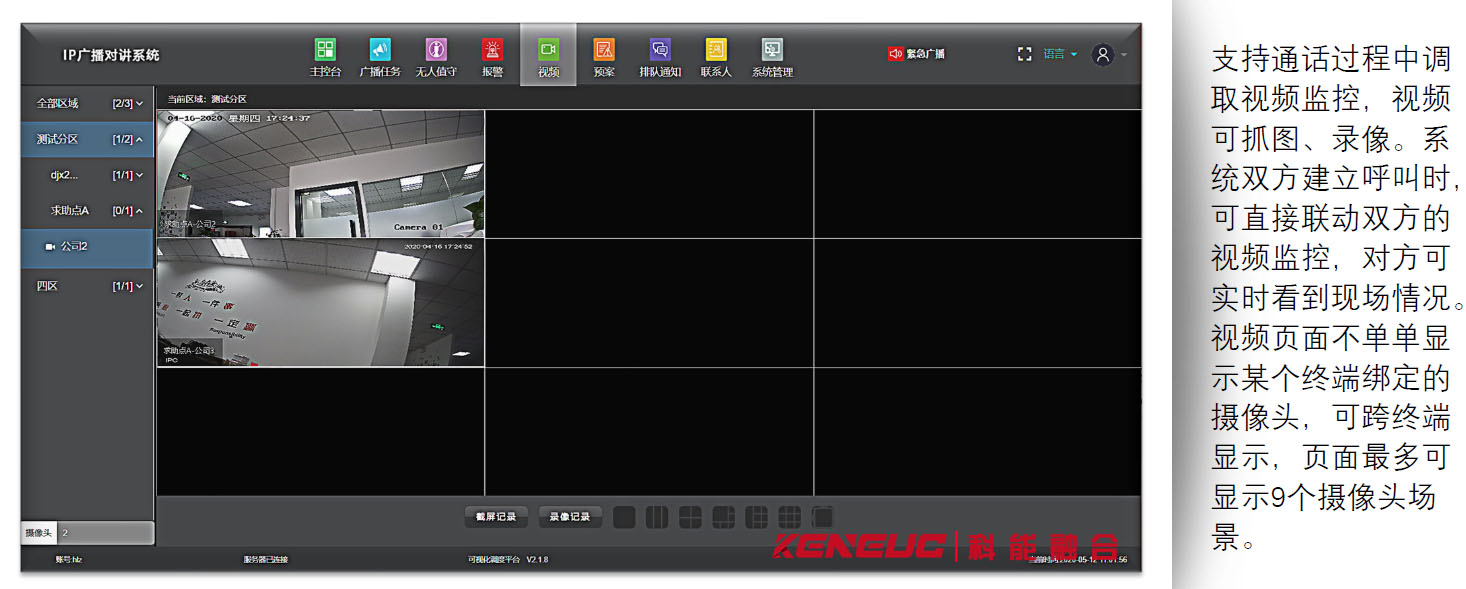Select the djx2... terminal row
The image size is (1466, 589).
pos(87,175)
